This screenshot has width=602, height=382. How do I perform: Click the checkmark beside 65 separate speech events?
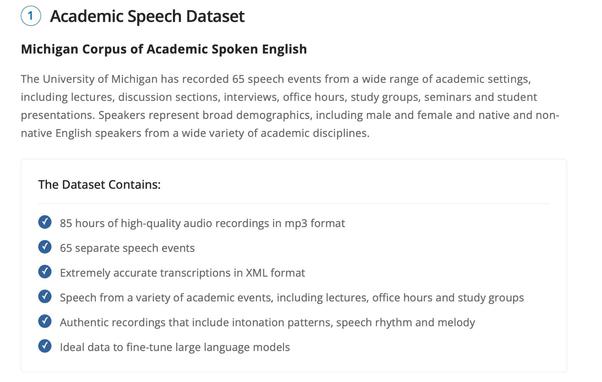45,247
